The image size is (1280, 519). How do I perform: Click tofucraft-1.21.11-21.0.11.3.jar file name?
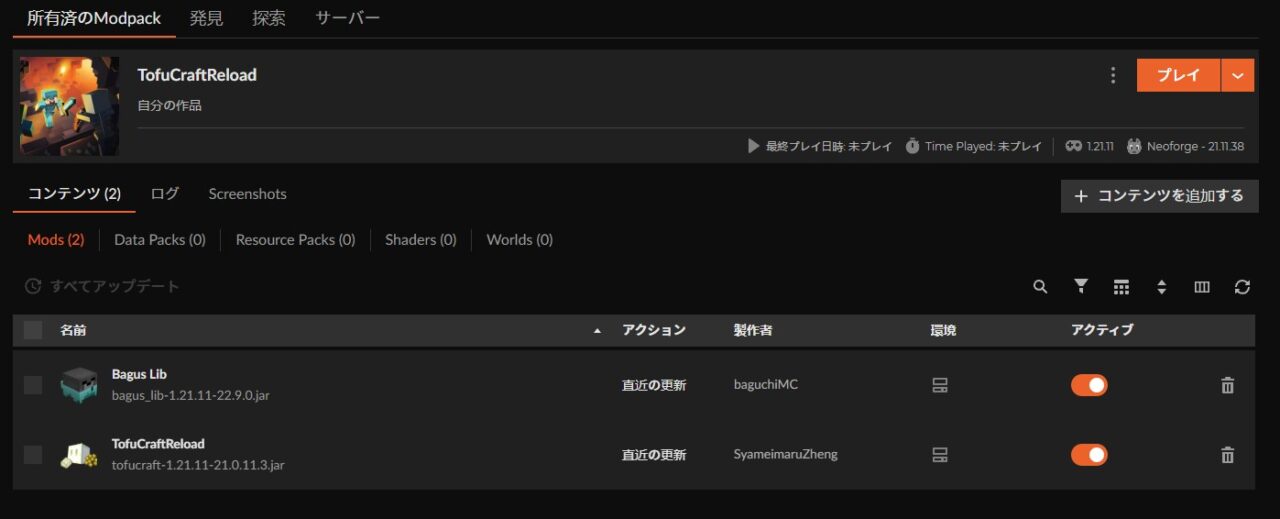[198, 466]
